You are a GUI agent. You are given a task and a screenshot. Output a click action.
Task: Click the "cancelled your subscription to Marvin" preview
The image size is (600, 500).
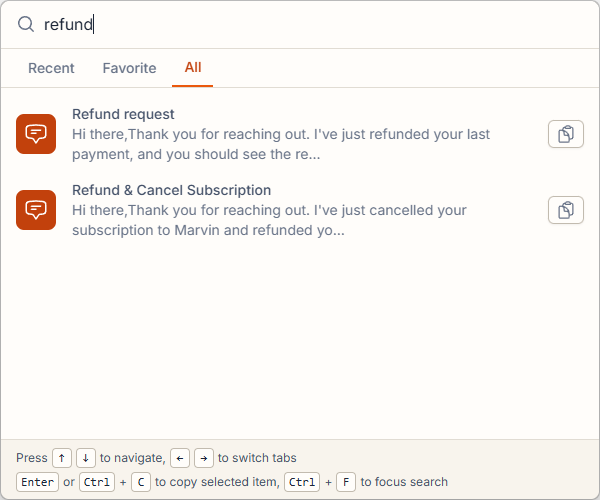269,220
